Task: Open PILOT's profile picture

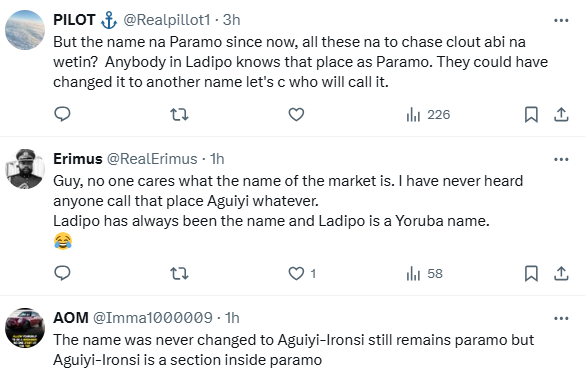Action: (25, 30)
